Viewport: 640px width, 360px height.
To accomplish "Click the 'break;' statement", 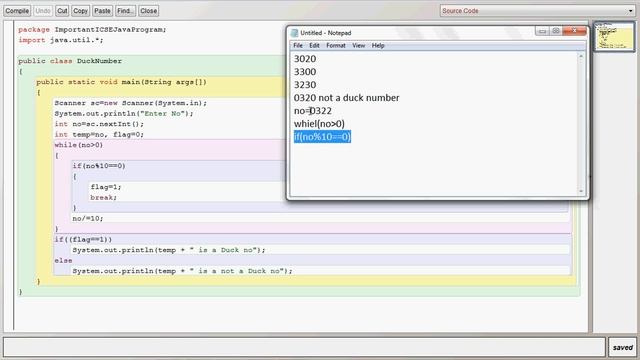I will pos(104,198).
